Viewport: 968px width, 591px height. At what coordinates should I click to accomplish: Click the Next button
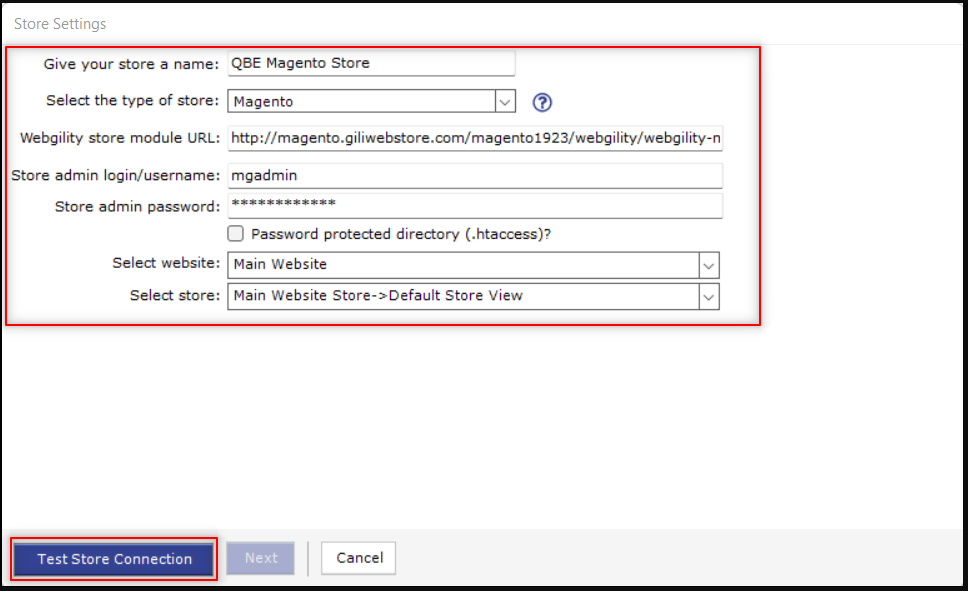point(261,558)
